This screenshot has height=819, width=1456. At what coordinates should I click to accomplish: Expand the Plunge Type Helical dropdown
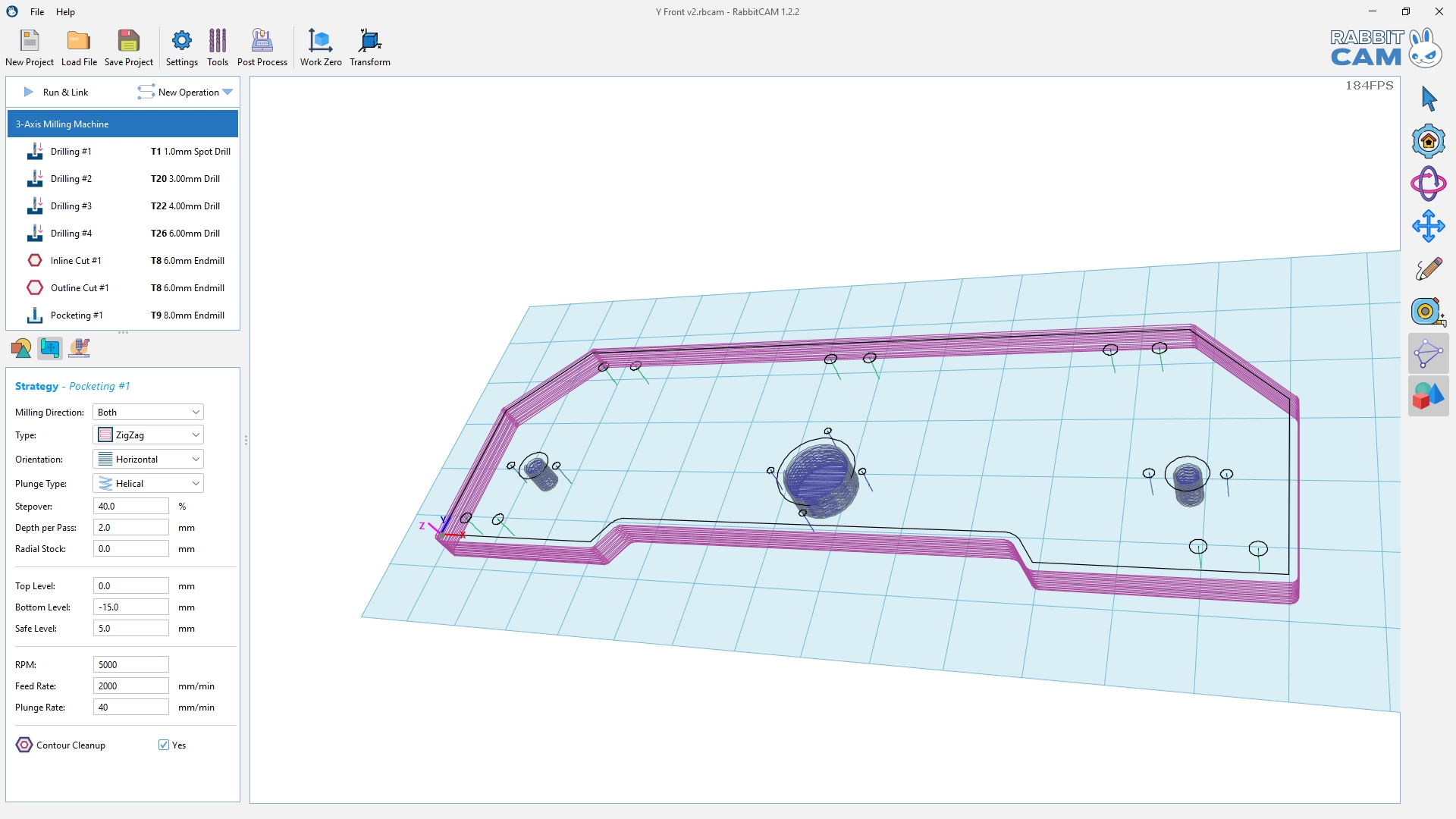pyautogui.click(x=148, y=483)
